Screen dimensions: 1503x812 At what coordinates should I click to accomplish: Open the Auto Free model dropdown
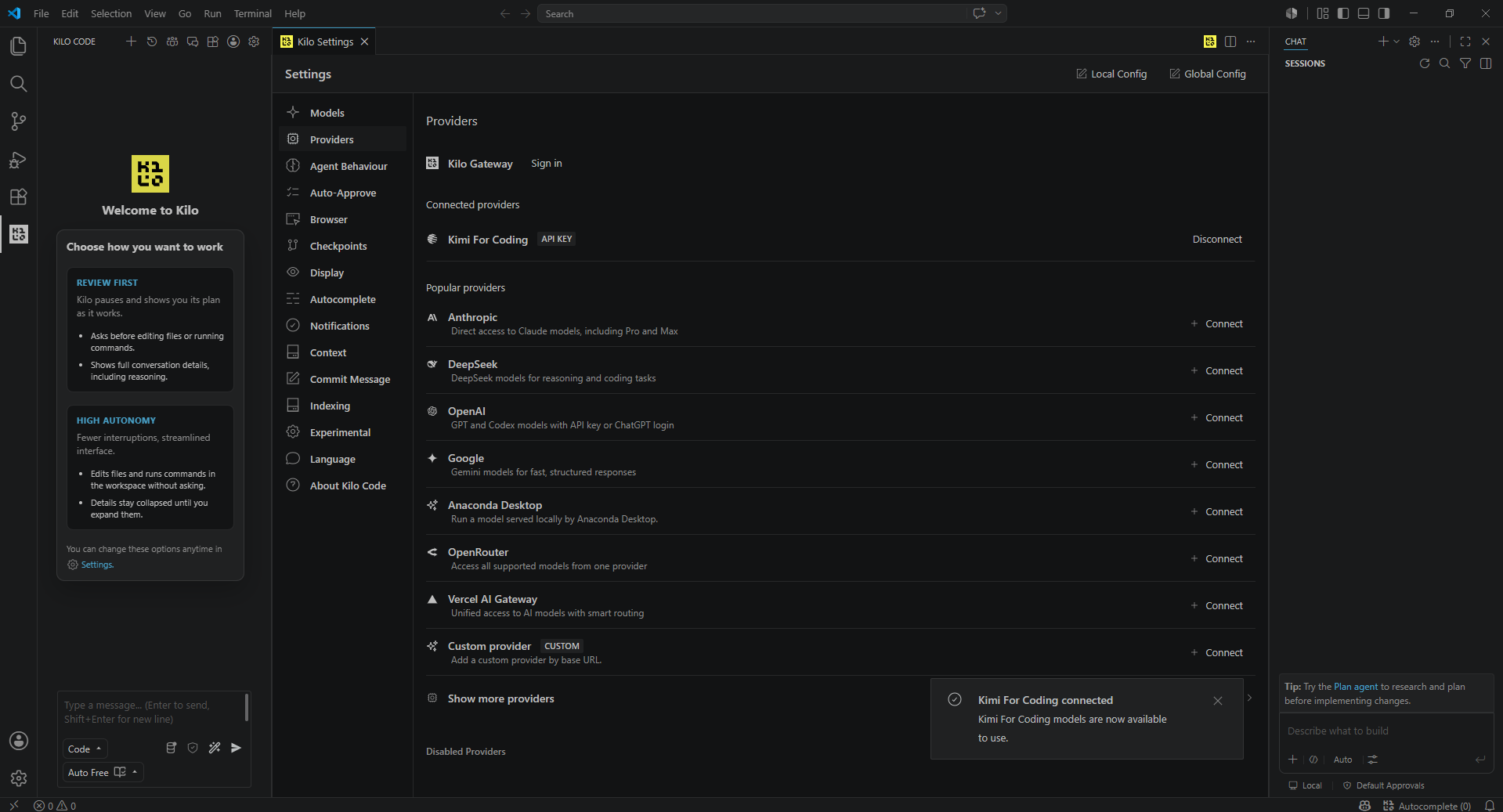click(x=103, y=772)
